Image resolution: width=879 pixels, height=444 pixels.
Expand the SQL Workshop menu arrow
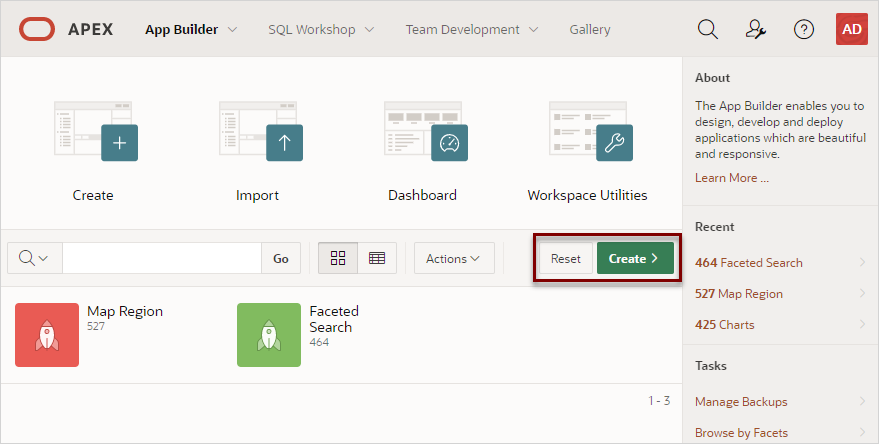point(369,30)
